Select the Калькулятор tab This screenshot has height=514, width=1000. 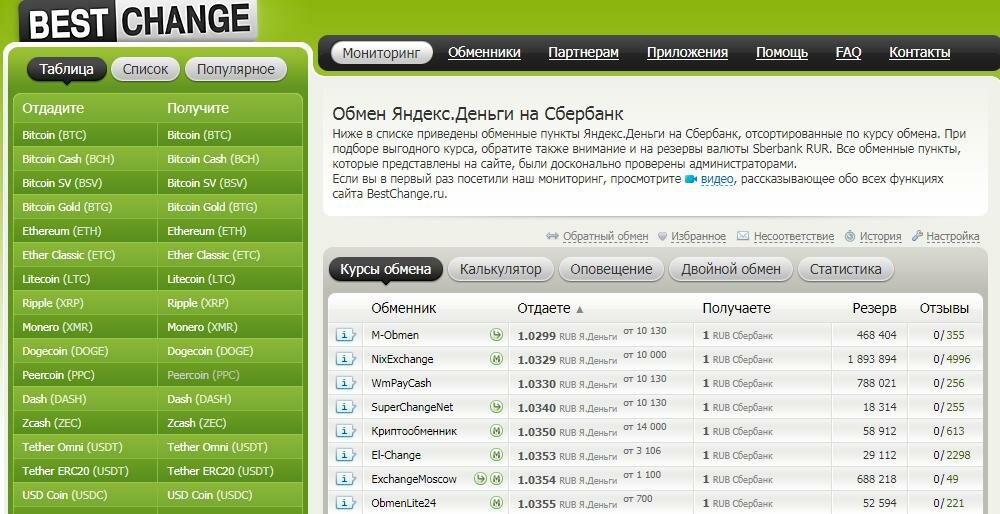[501, 269]
